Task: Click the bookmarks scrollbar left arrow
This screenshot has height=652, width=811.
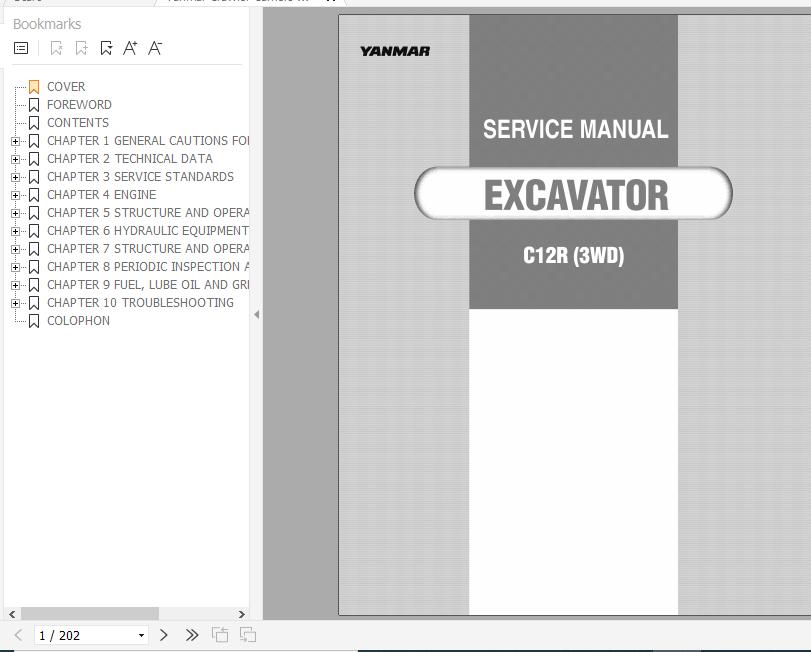Action: [x=12, y=614]
